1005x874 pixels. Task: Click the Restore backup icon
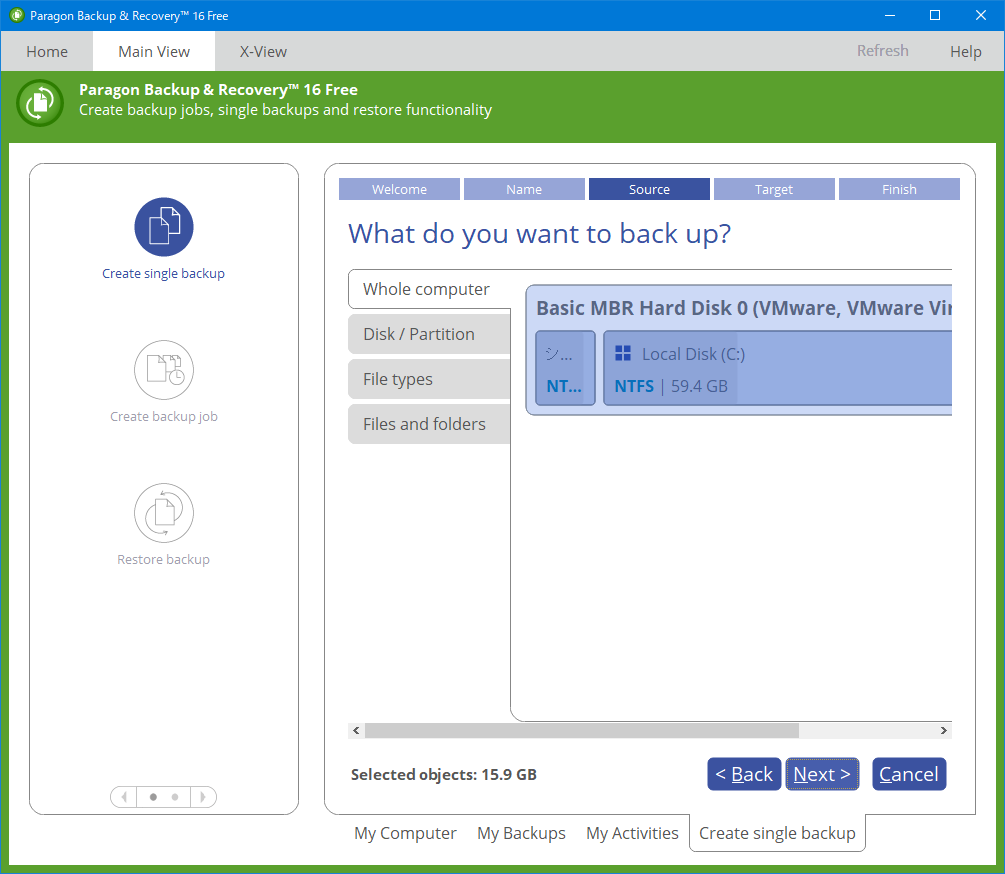pyautogui.click(x=163, y=513)
